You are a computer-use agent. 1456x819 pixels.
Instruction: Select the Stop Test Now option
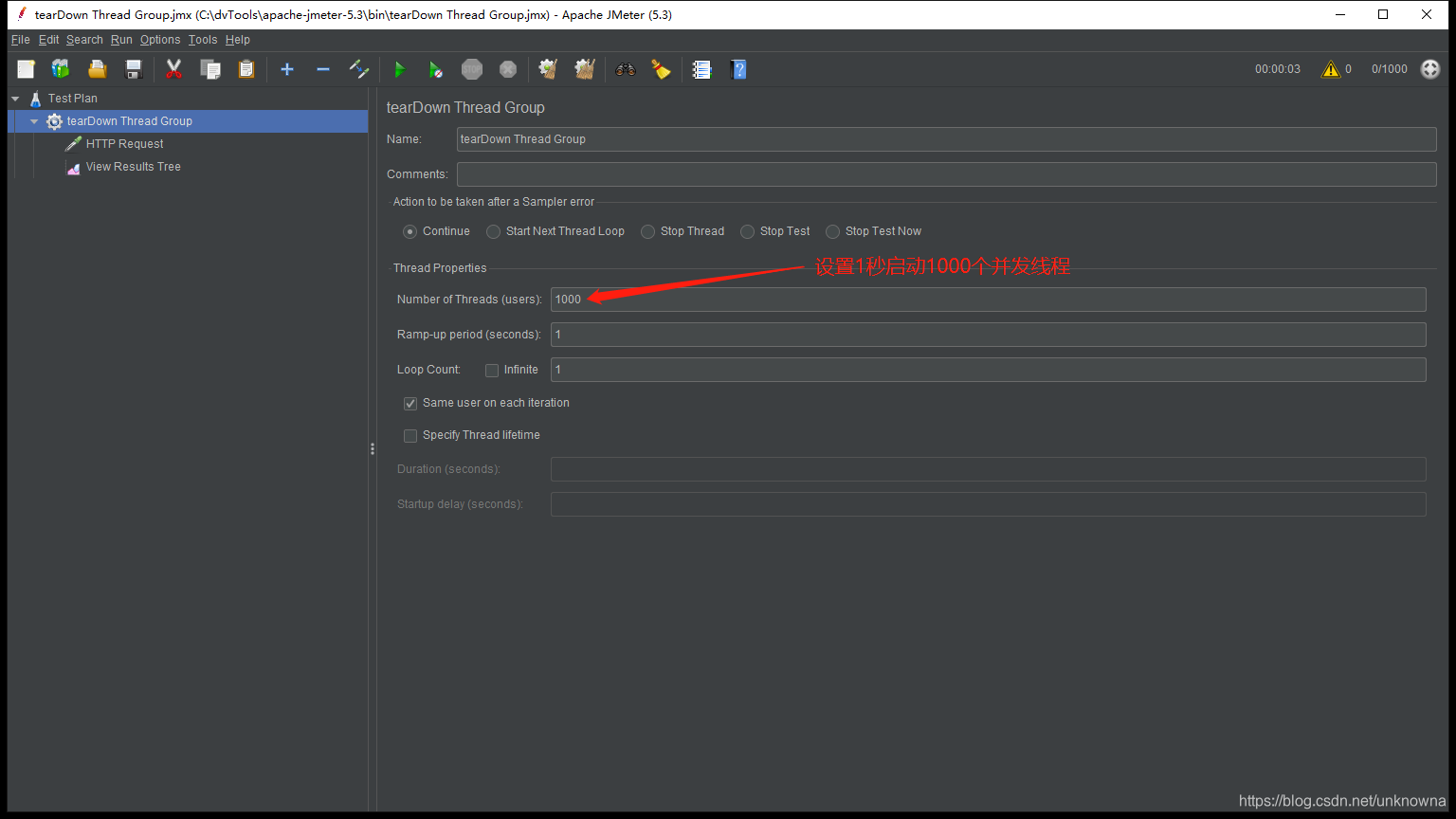click(832, 231)
